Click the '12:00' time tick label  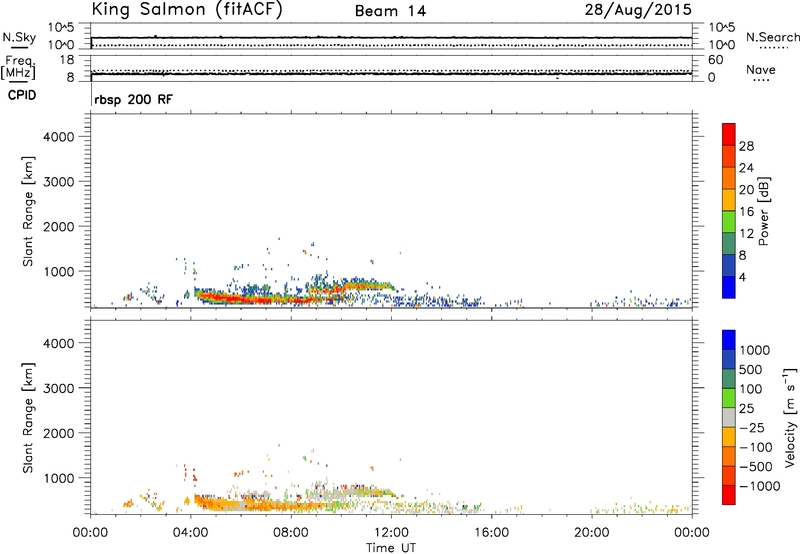(391, 533)
